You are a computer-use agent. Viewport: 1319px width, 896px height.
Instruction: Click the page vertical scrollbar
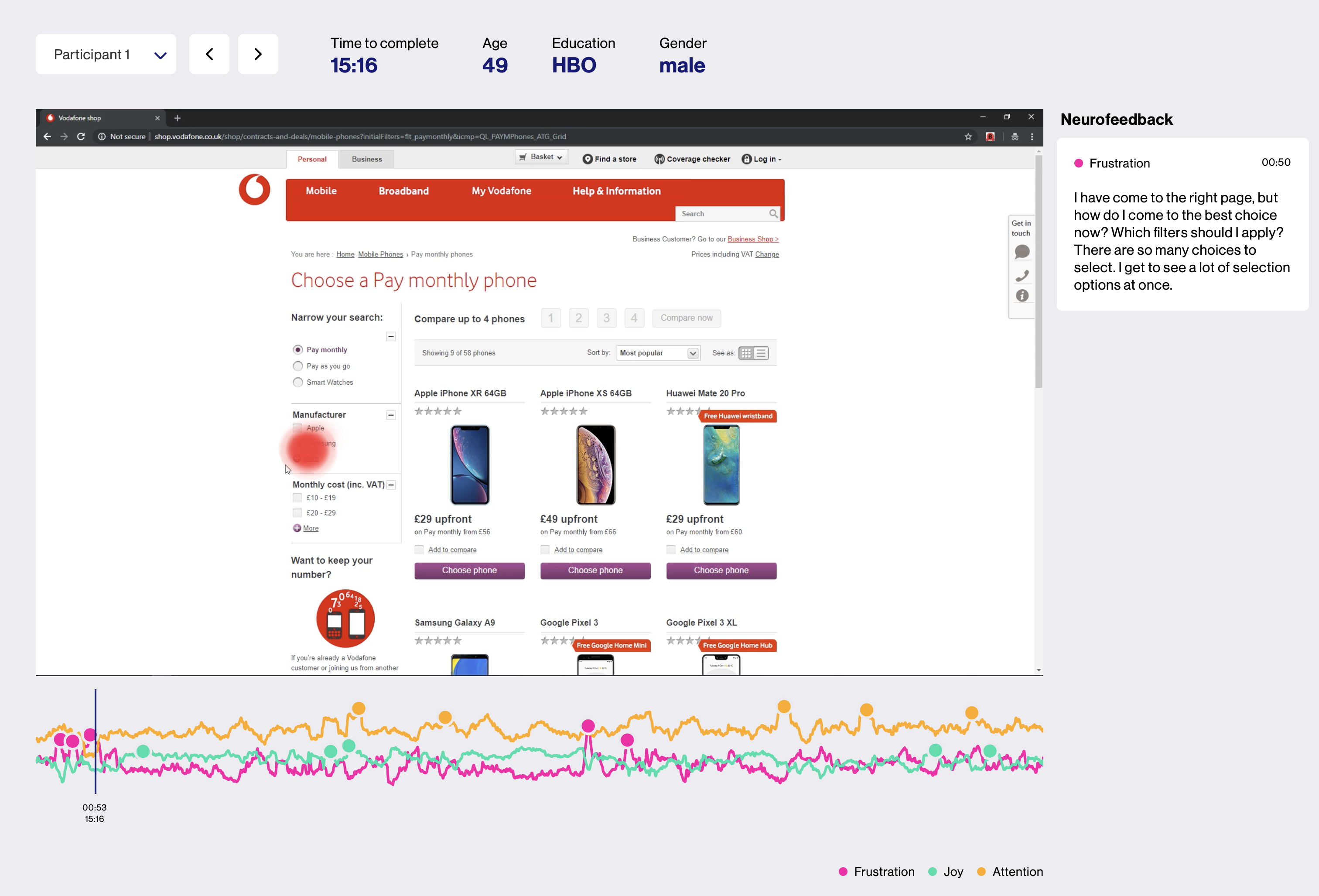pos(1039,272)
